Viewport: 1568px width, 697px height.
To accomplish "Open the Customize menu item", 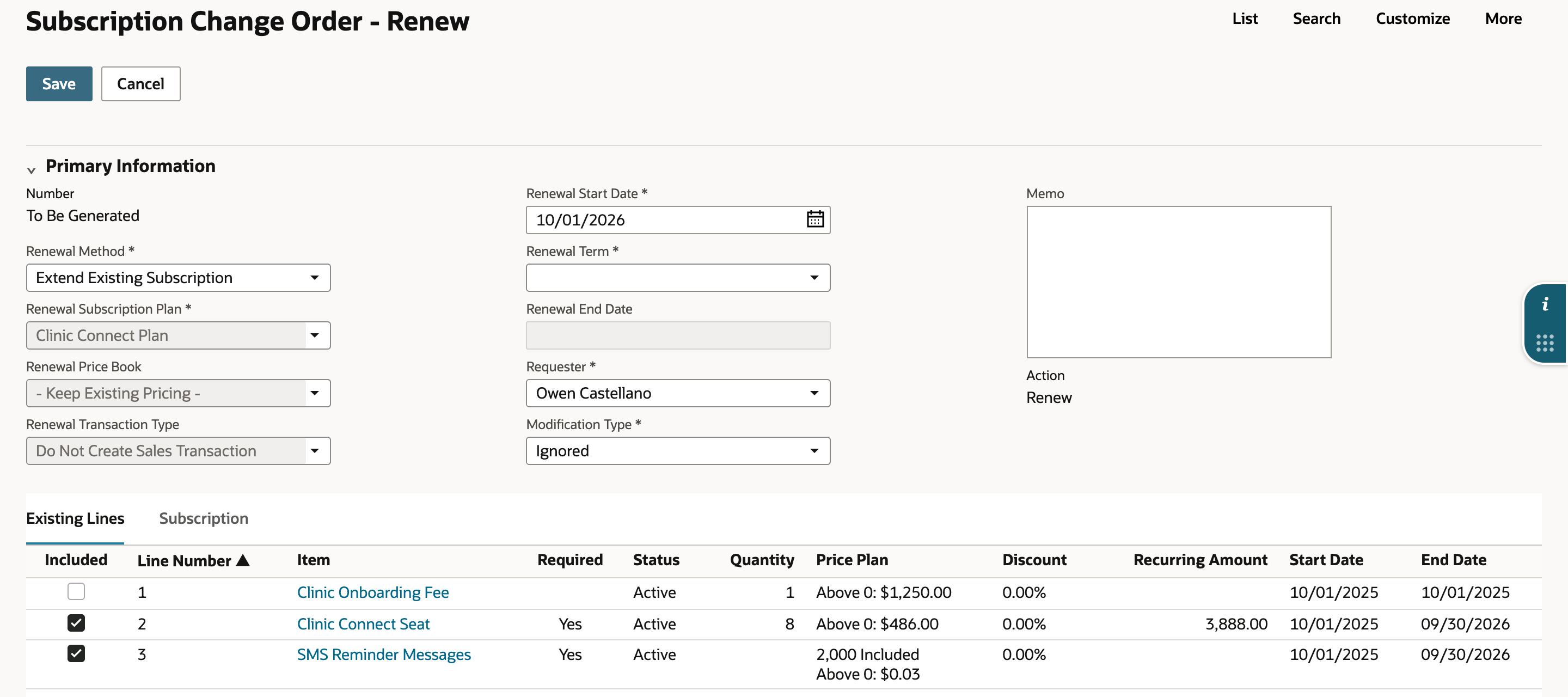I will (x=1413, y=19).
